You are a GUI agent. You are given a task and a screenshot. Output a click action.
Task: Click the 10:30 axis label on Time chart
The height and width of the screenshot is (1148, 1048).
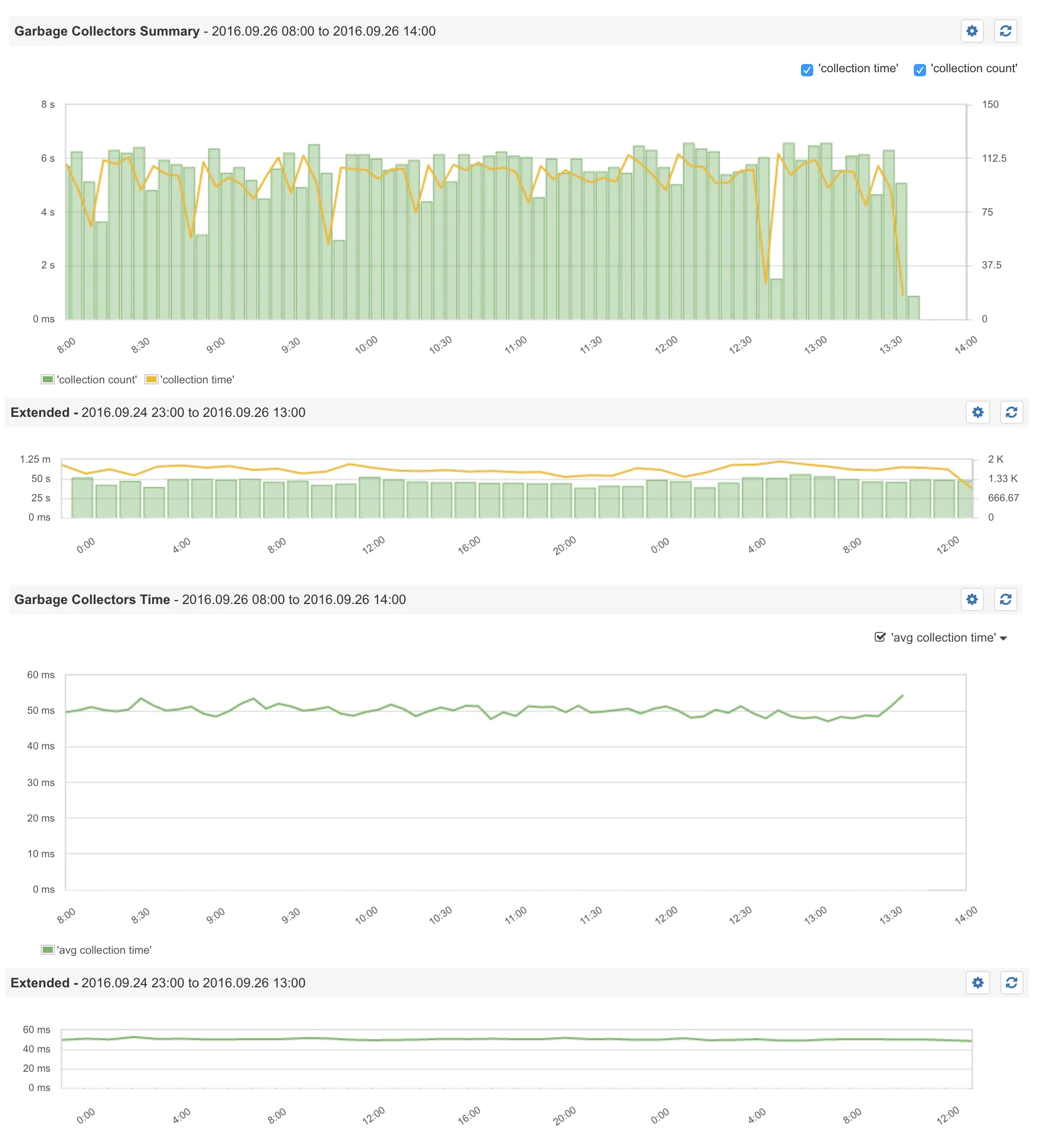point(440,916)
